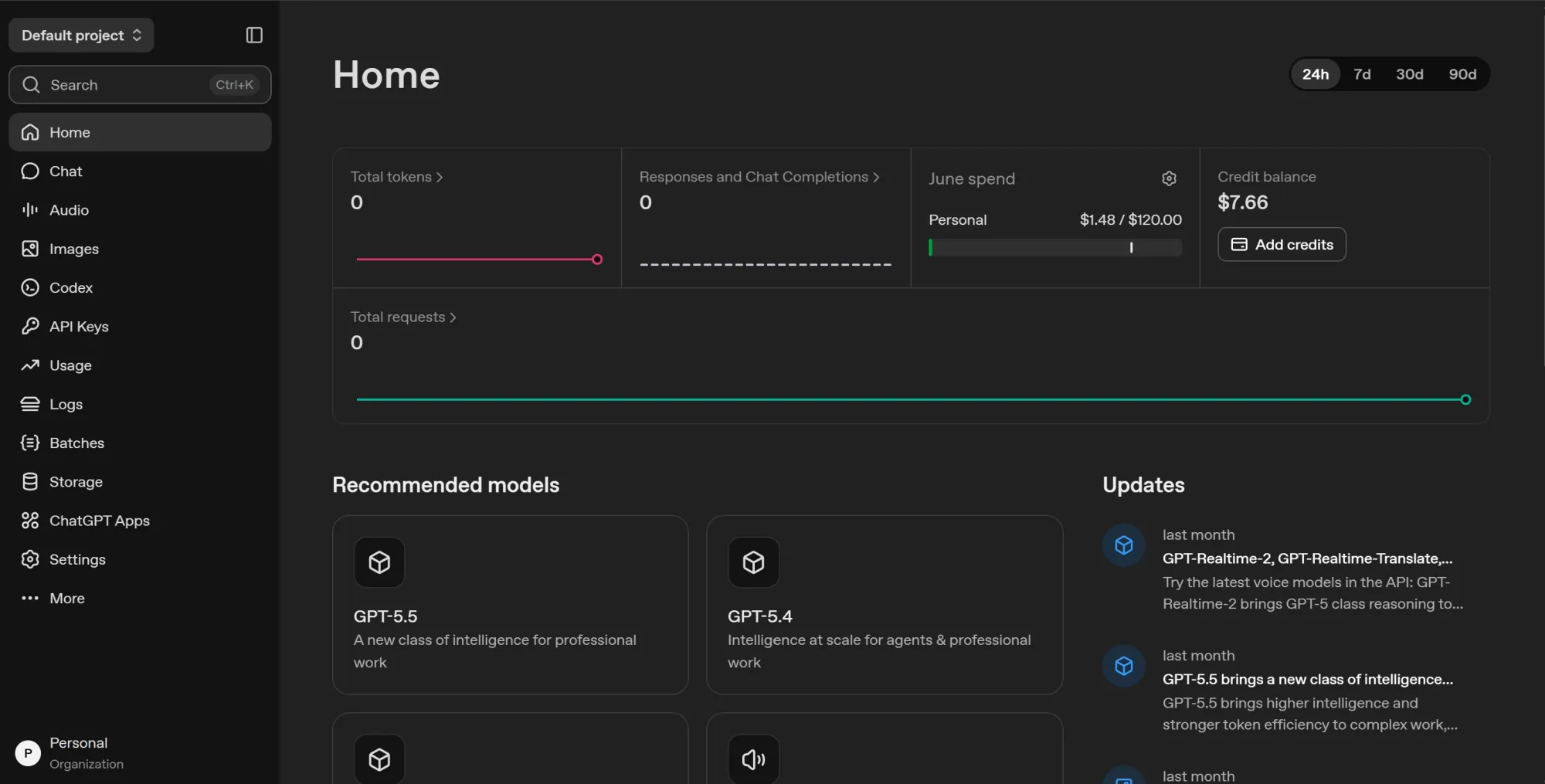Go to Storage in the sidebar
The width and height of the screenshot is (1545, 784).
(140, 482)
